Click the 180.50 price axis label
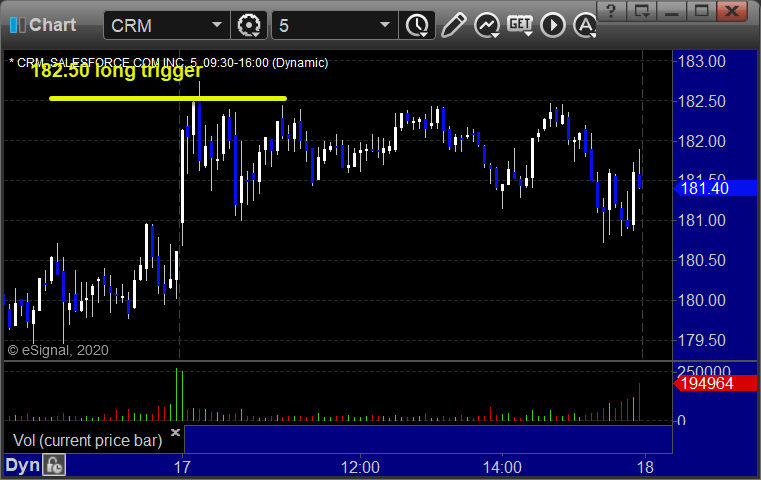761x480 pixels. (701, 261)
